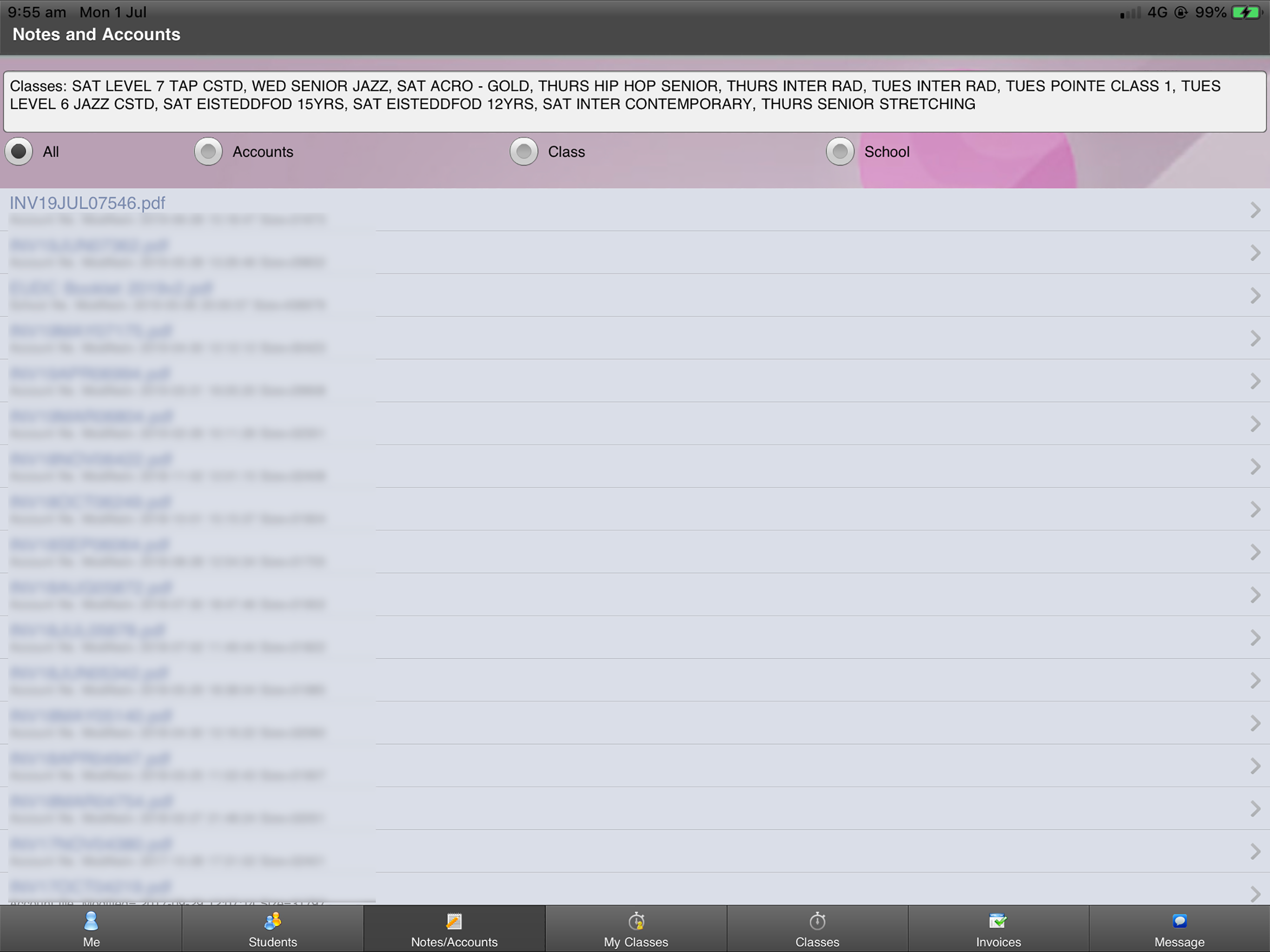Tap the 9:55 am clock
1270x952 pixels.
coord(37,12)
